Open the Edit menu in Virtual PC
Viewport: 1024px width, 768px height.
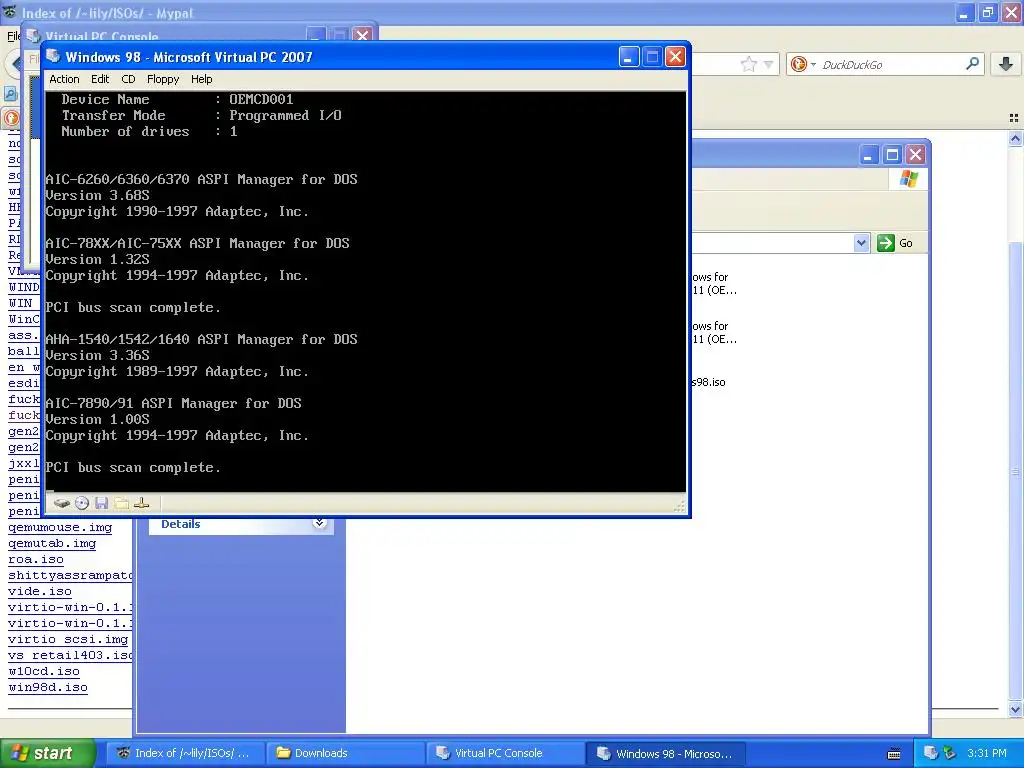point(100,79)
